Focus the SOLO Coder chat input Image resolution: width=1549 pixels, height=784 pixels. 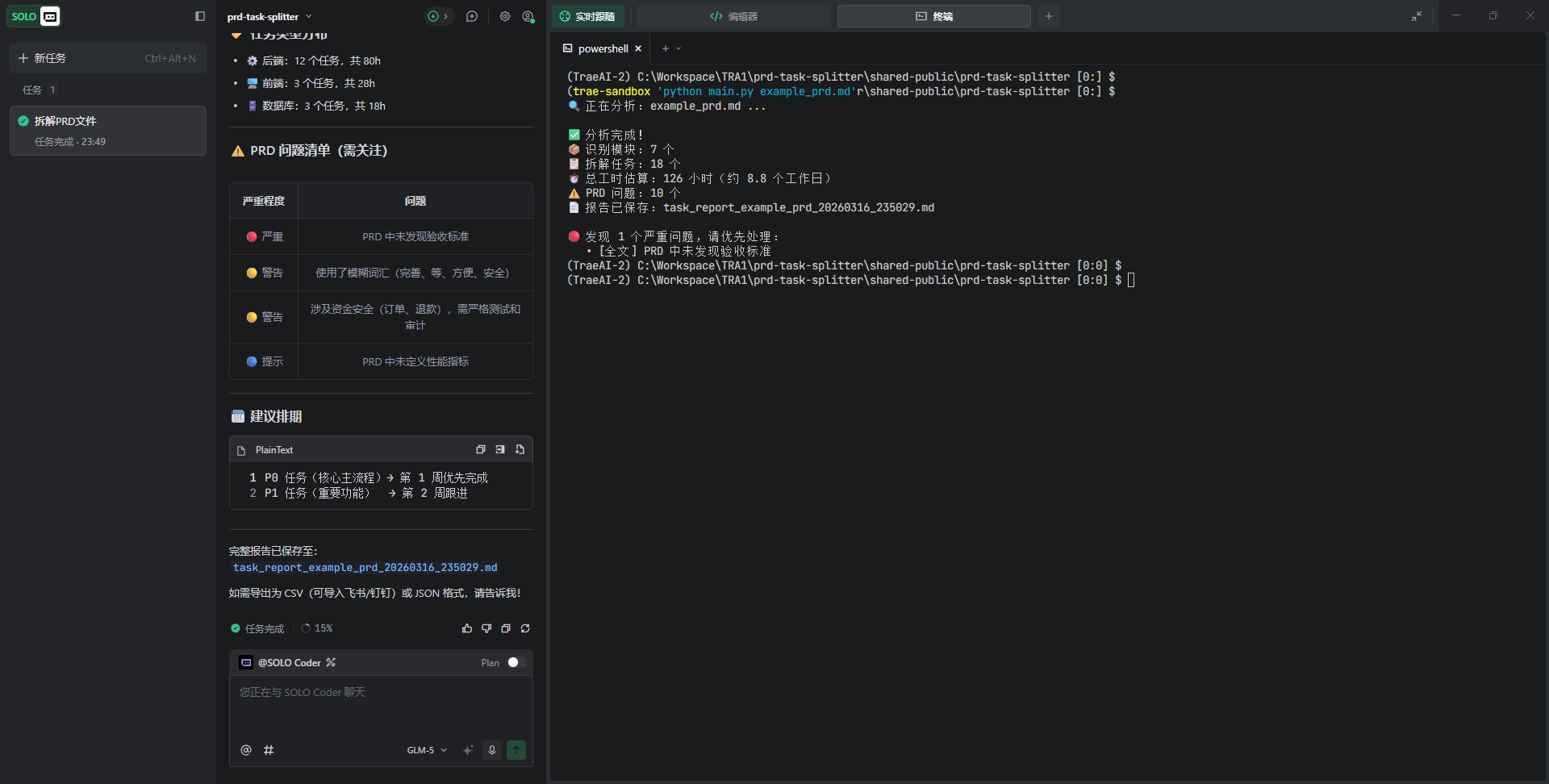tap(381, 706)
